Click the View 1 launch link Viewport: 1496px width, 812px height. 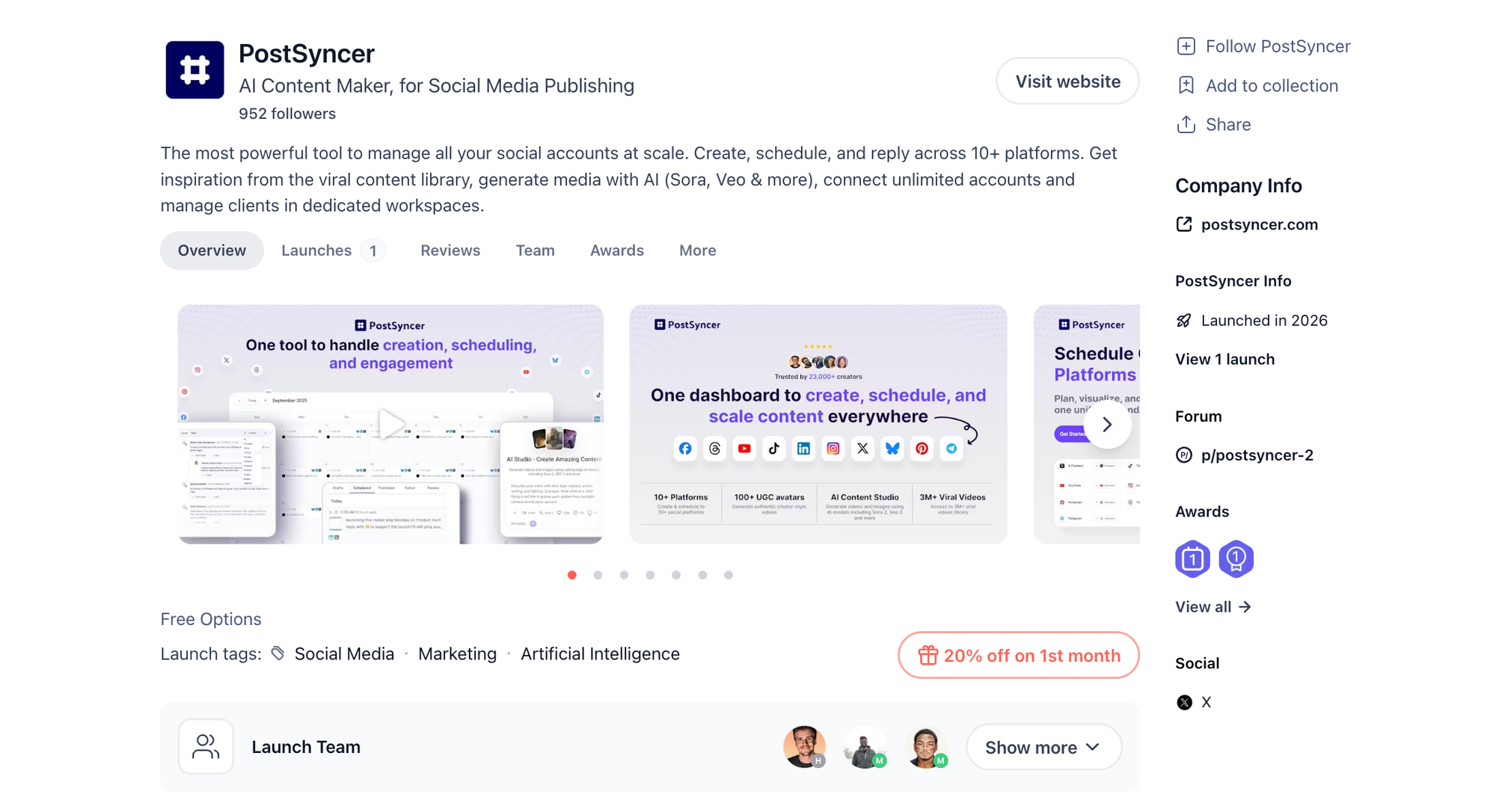(1224, 359)
